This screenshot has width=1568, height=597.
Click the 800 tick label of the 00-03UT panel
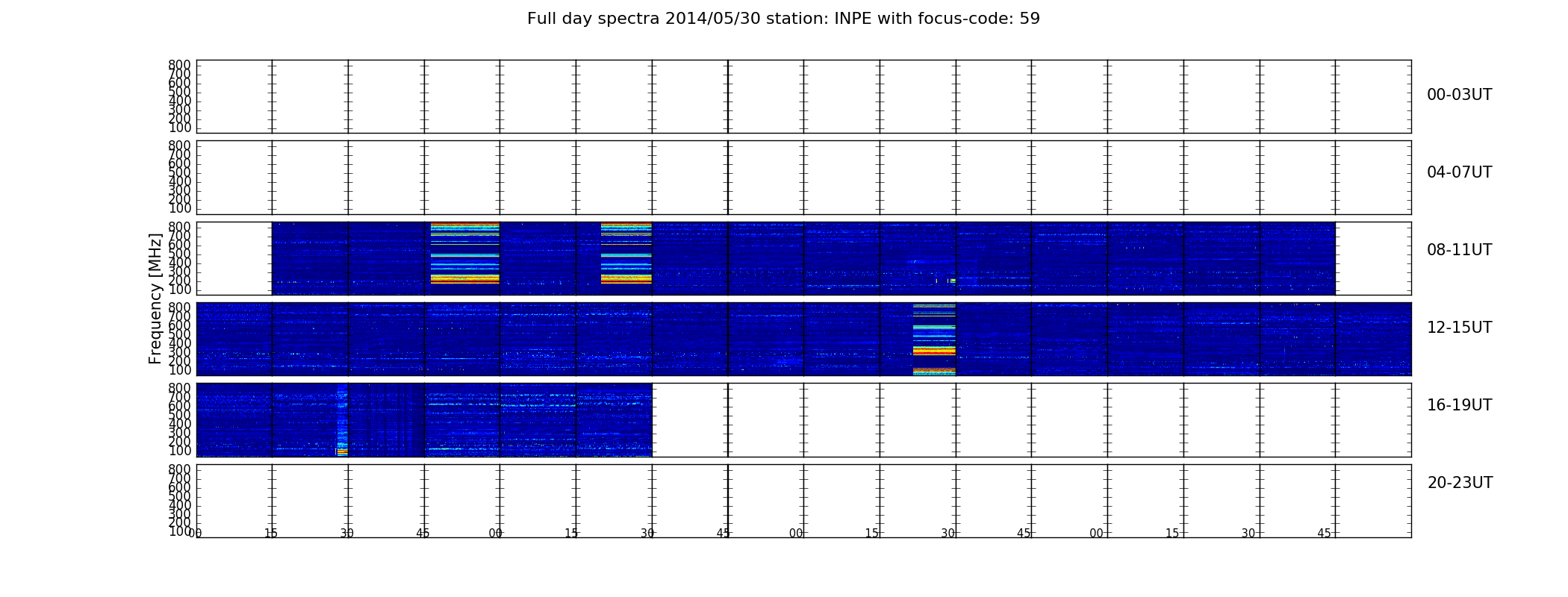[x=180, y=65]
